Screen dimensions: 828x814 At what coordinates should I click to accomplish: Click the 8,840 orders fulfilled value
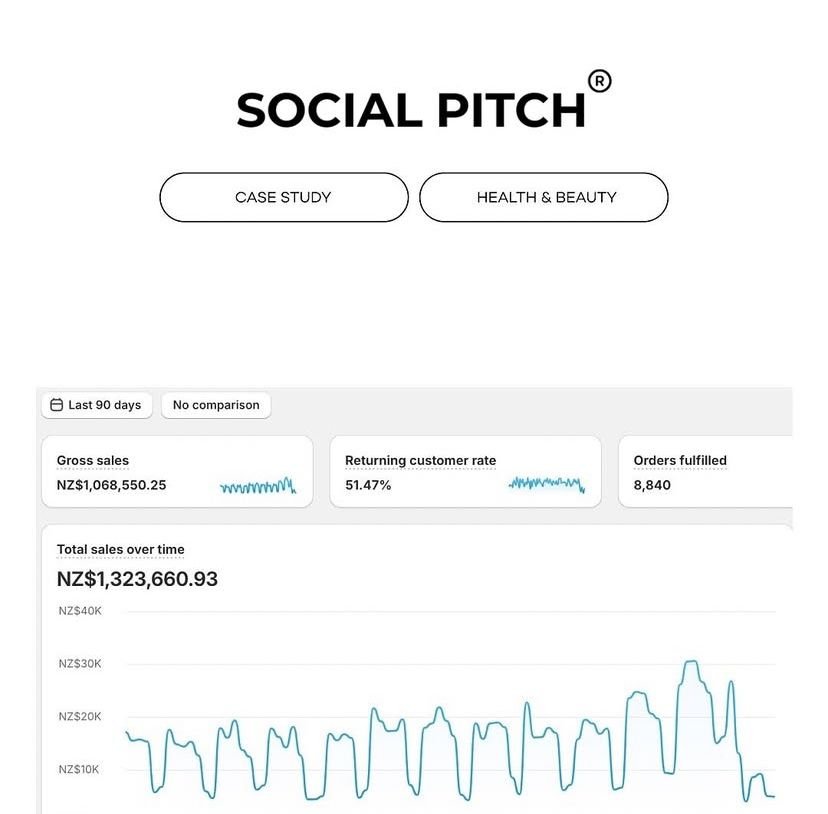(x=652, y=485)
